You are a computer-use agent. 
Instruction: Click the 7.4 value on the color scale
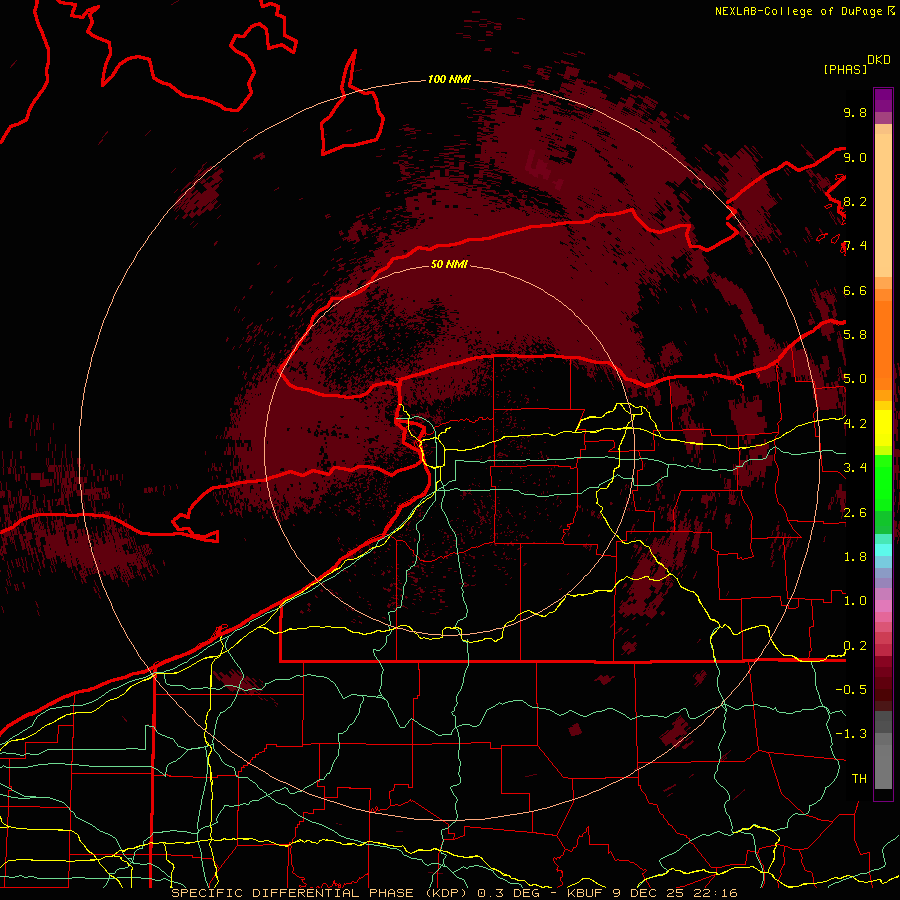pos(855,246)
